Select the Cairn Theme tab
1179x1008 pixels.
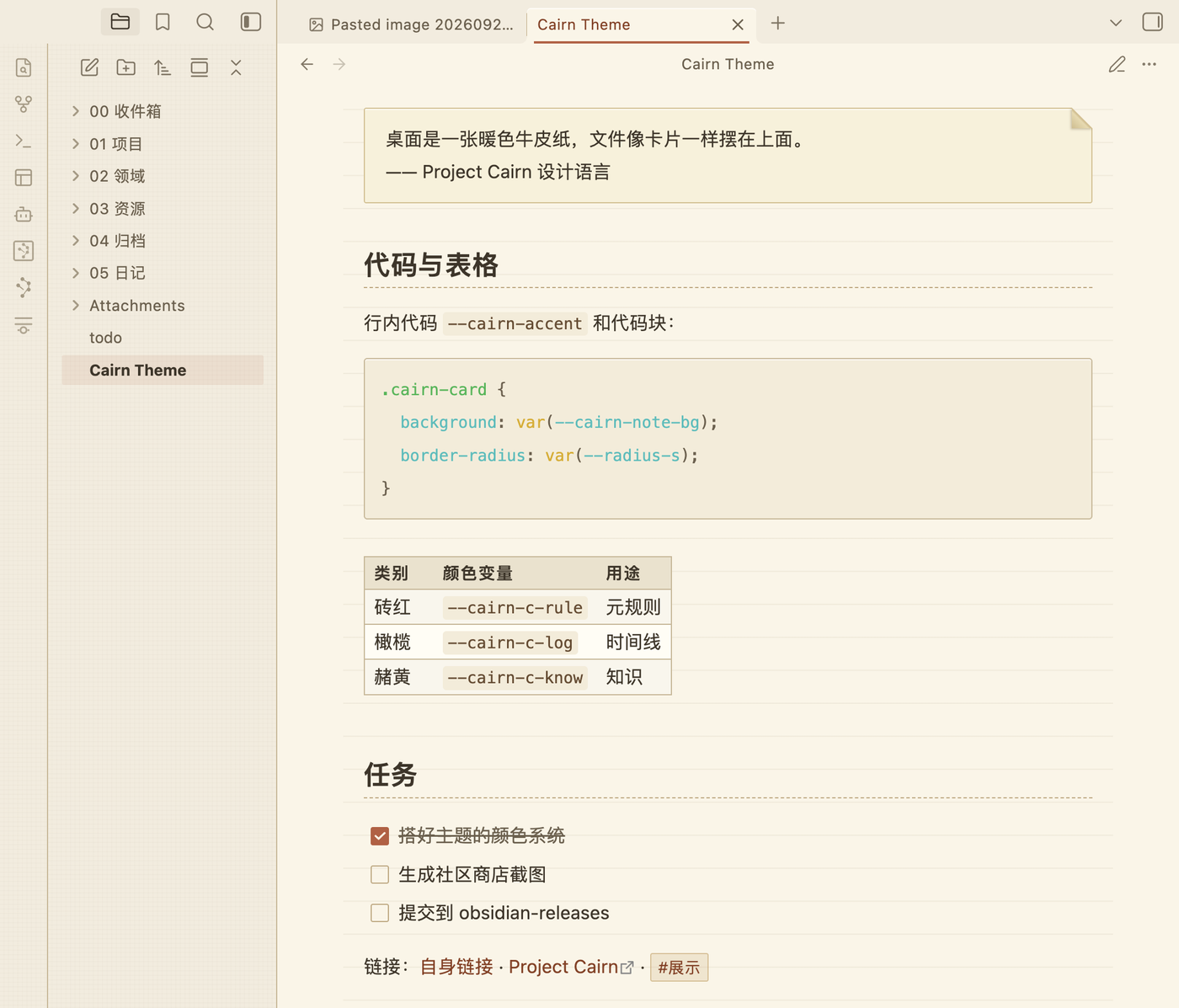tap(642, 24)
